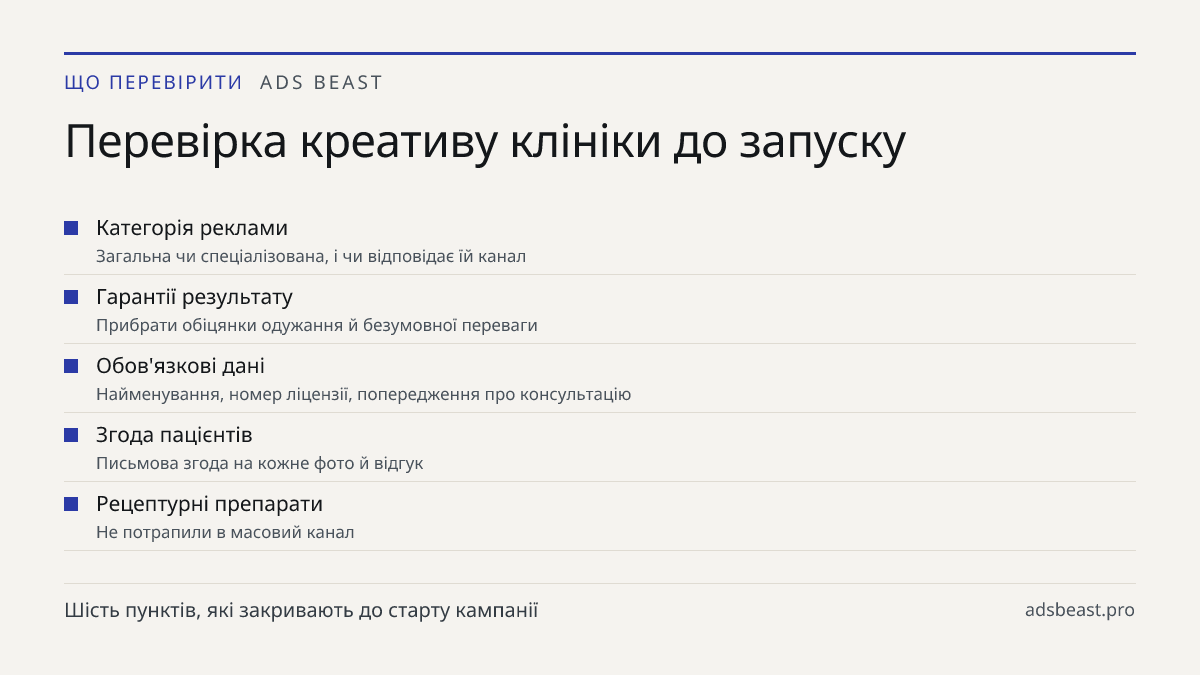
Task: Select the heading 'Категорія реклами'
Action: point(192,228)
